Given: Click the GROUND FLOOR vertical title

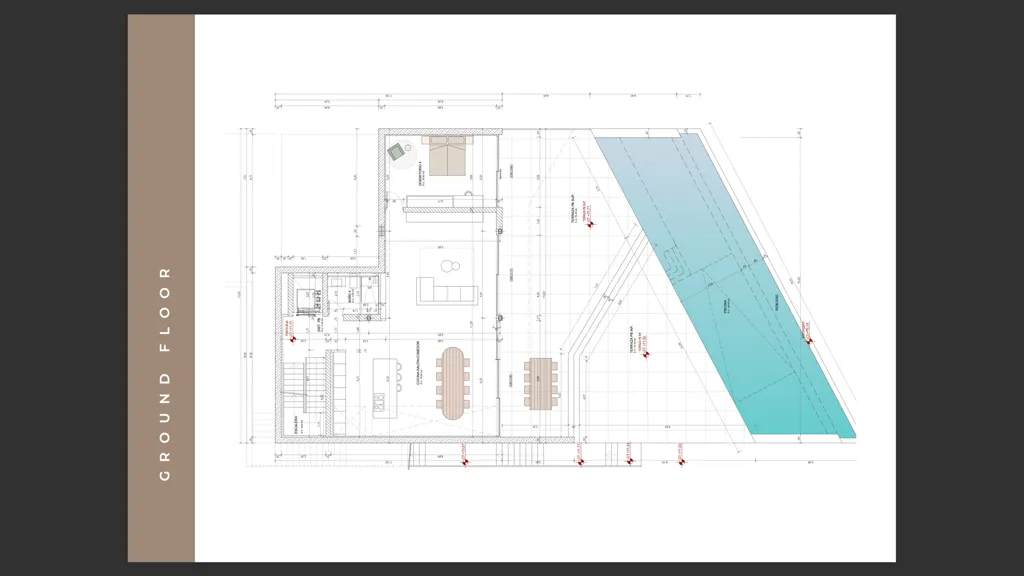Looking at the screenshot, I should point(165,374).
